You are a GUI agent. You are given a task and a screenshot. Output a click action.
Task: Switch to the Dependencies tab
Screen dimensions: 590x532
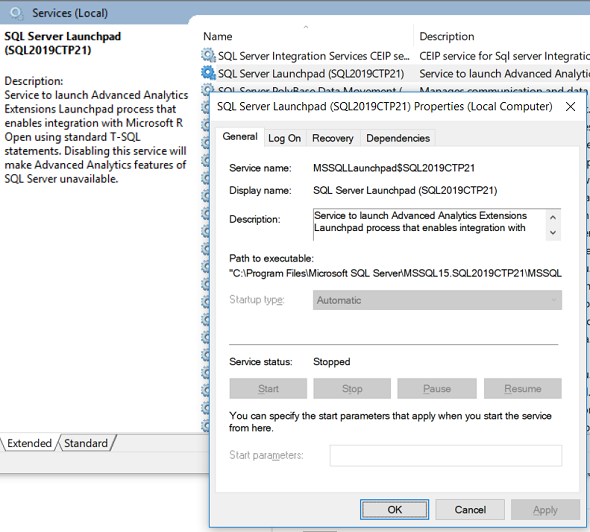tap(398, 138)
